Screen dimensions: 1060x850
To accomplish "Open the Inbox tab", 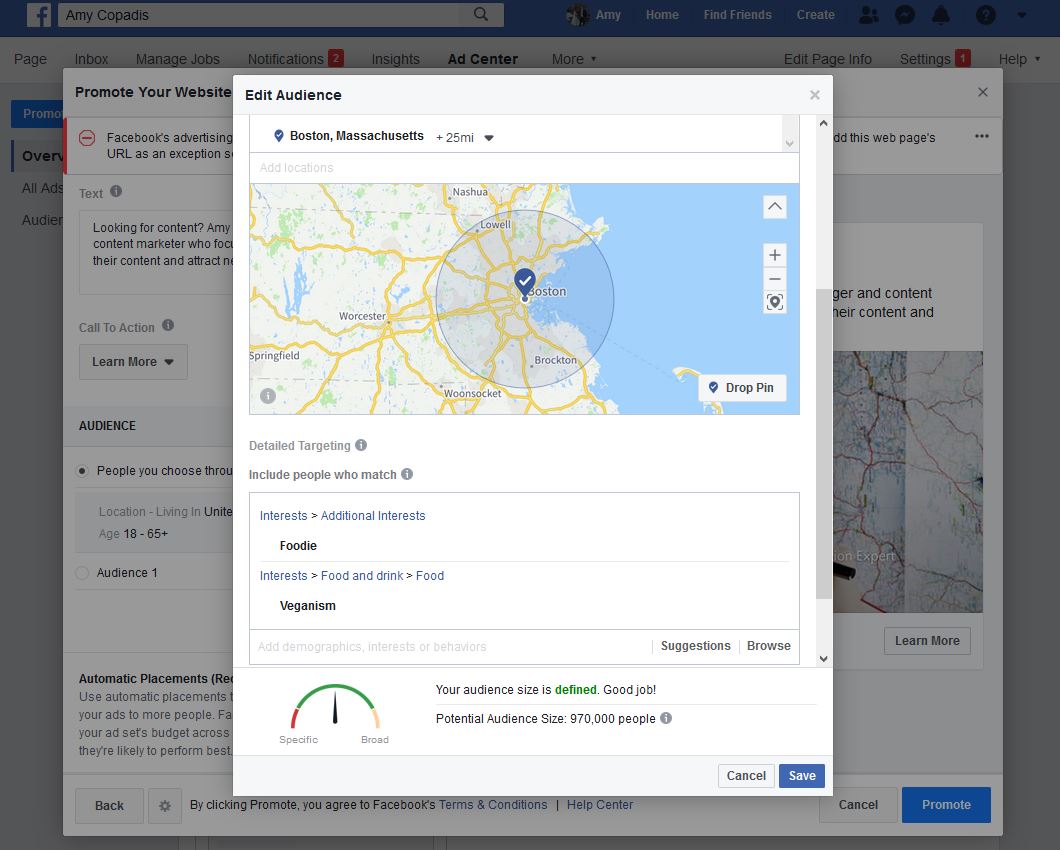I will [x=91, y=59].
